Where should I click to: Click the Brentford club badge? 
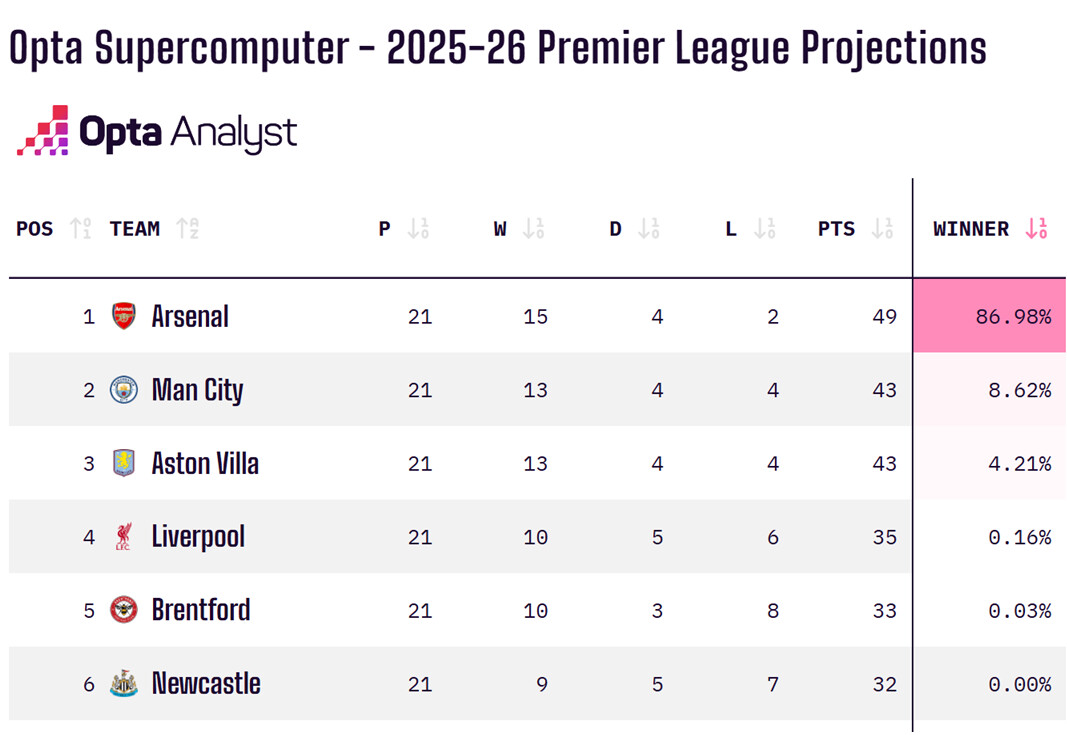124,610
